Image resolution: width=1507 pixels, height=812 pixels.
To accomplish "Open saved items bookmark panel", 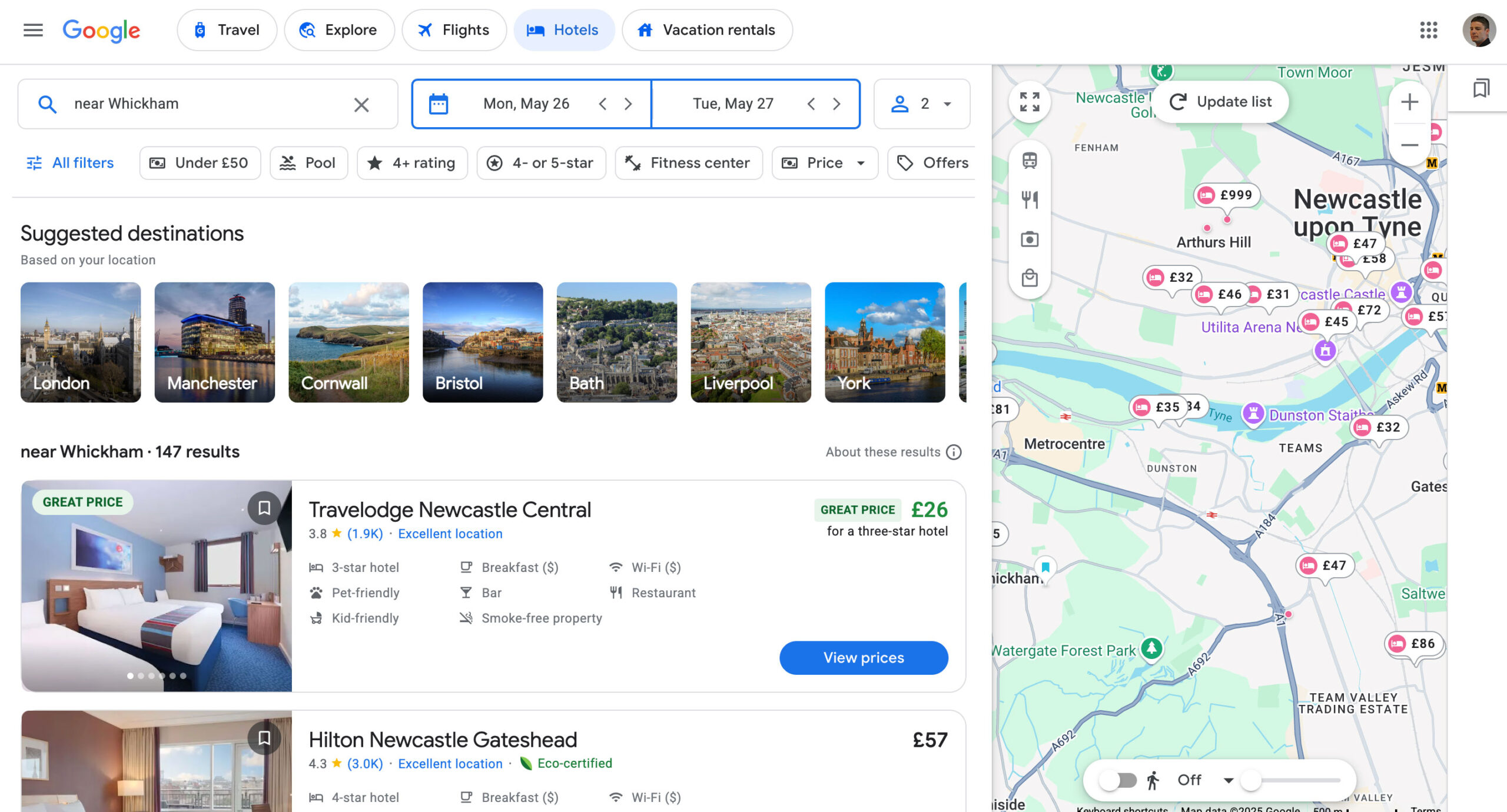I will tap(1481, 88).
